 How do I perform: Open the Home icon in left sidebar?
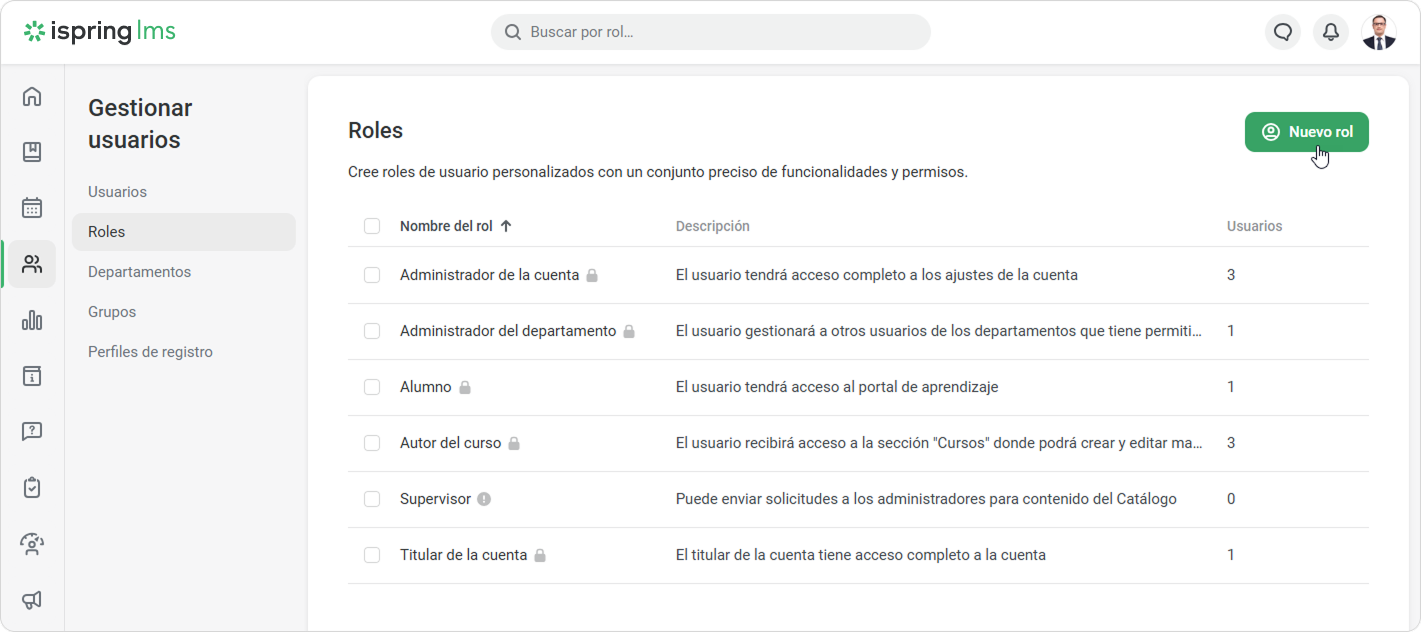(32, 97)
